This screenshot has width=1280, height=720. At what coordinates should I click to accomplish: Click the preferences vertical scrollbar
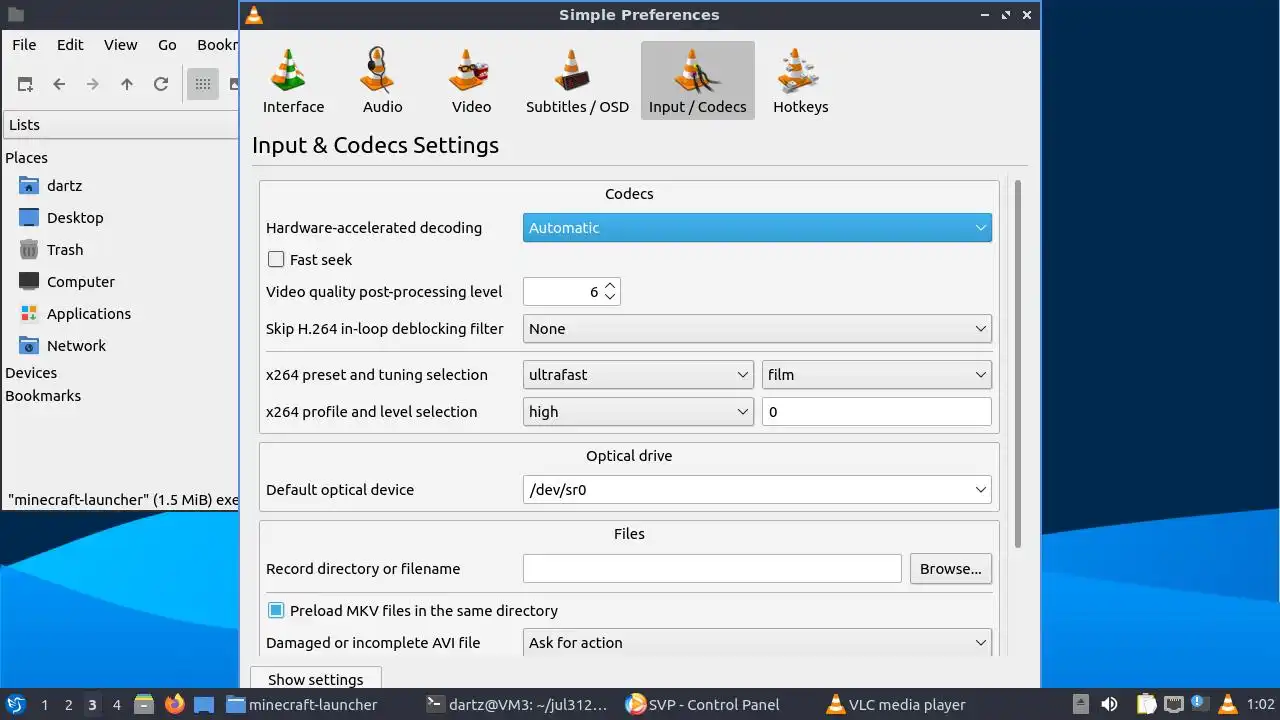(1018, 365)
